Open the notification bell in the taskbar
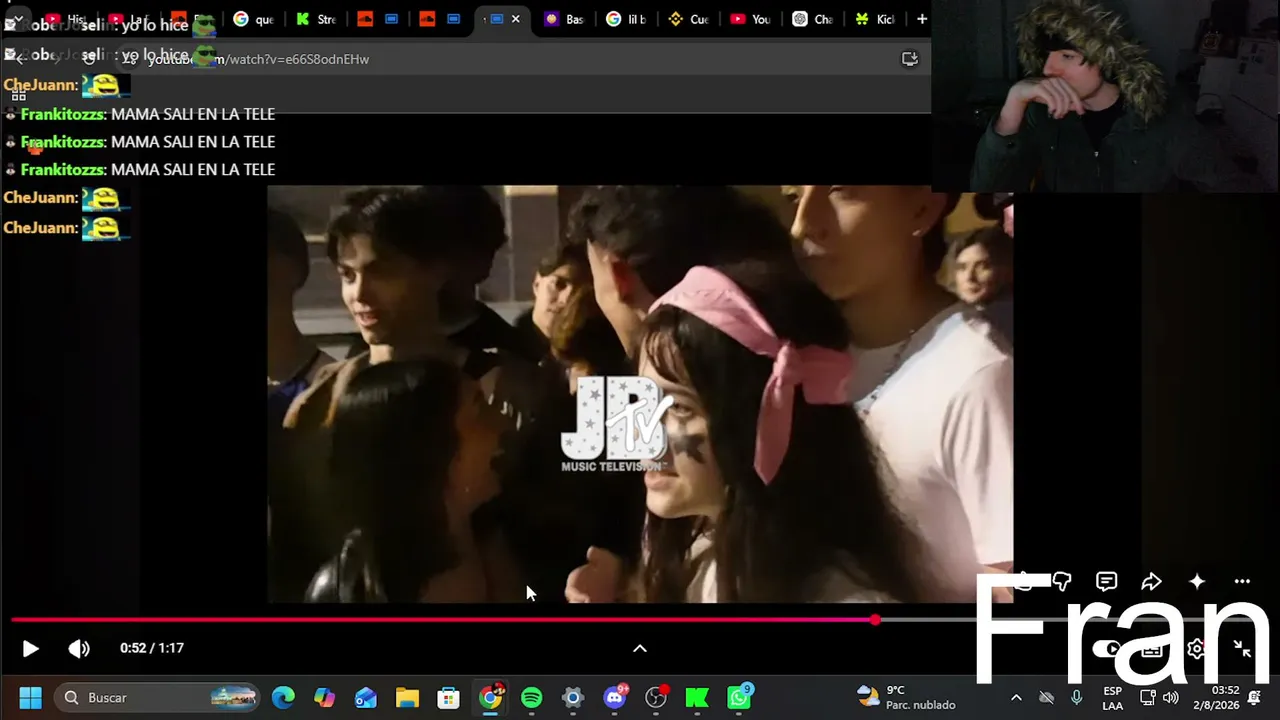The width and height of the screenshot is (1280, 720). coord(1254,697)
